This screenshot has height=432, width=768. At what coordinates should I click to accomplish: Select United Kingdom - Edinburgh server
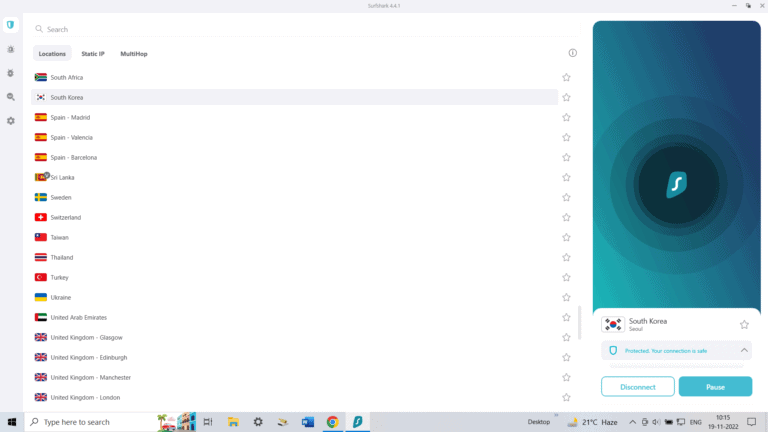click(294, 358)
